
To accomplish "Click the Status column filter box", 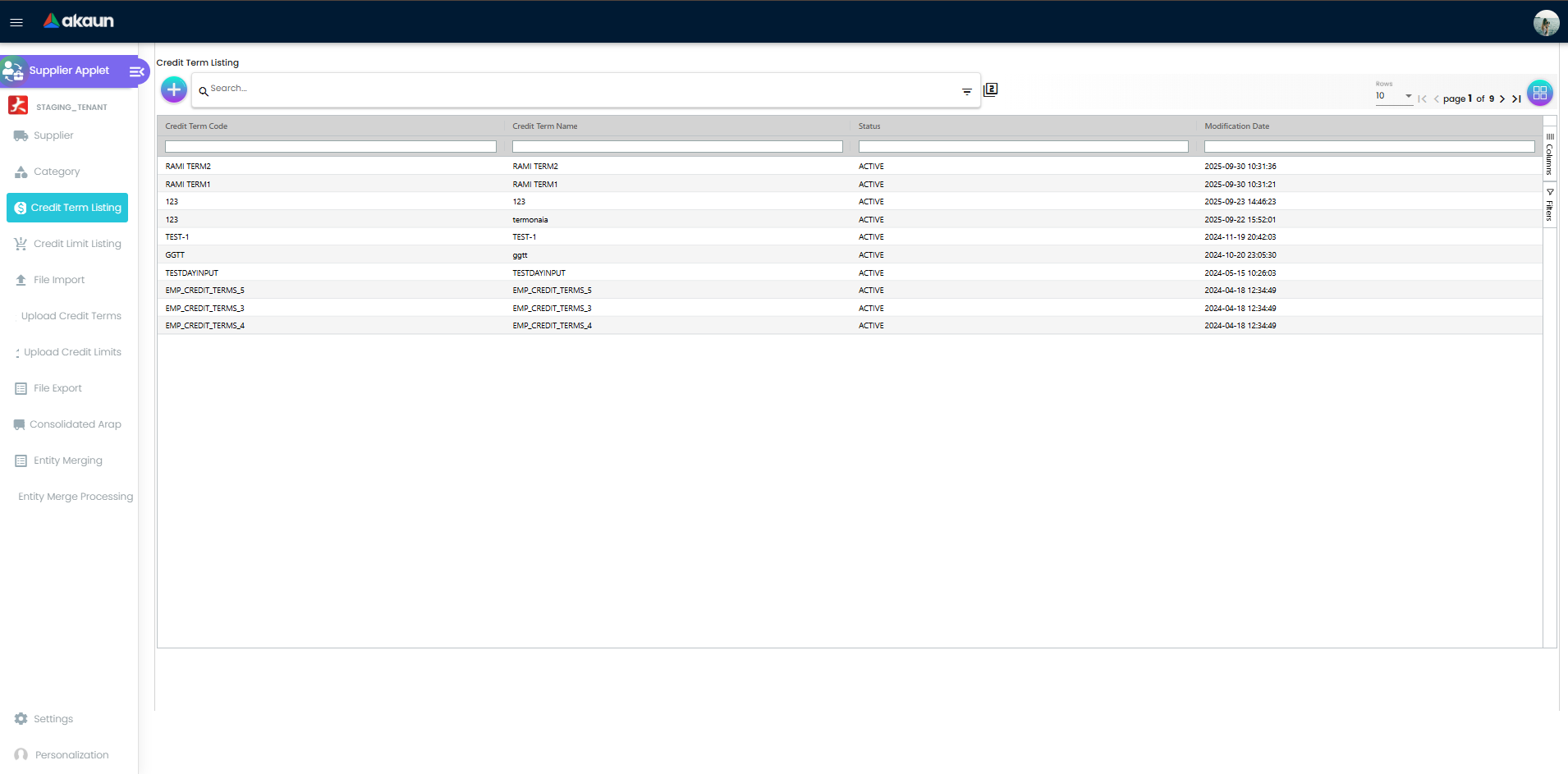I will pyautogui.click(x=1023, y=147).
